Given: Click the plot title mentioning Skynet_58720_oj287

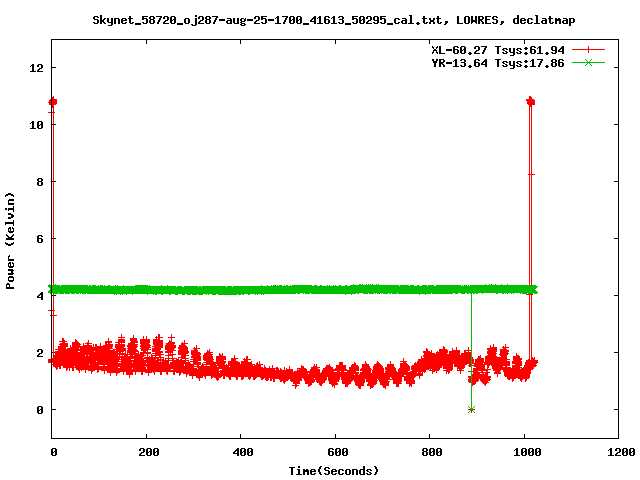Looking at the screenshot, I should 333,20.
